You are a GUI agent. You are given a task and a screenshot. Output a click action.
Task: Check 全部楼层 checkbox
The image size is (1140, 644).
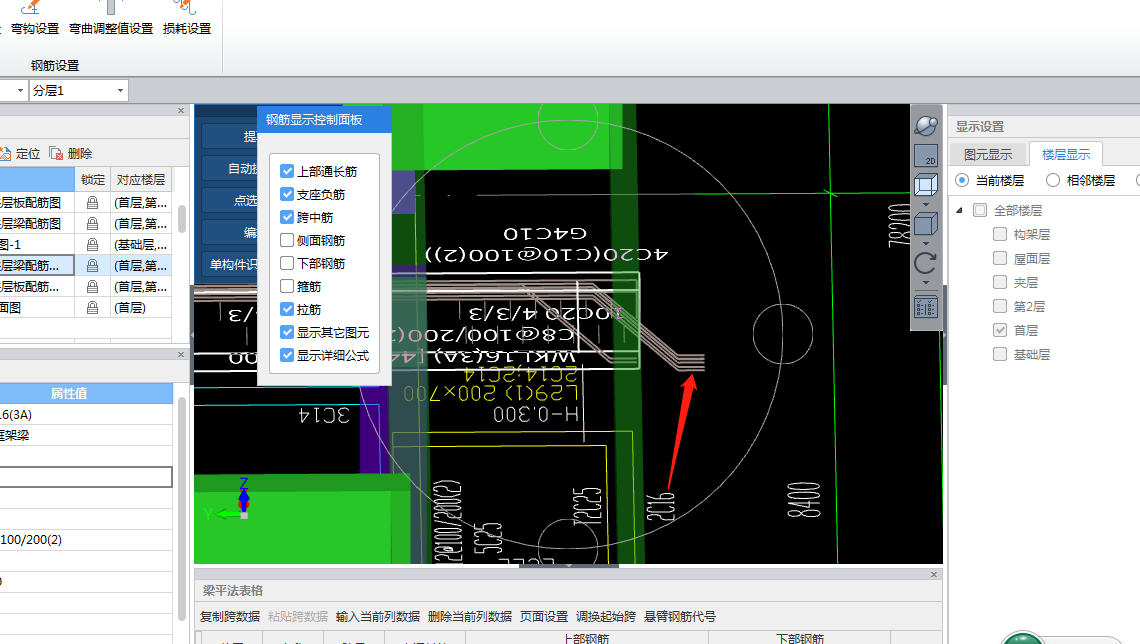tap(980, 210)
